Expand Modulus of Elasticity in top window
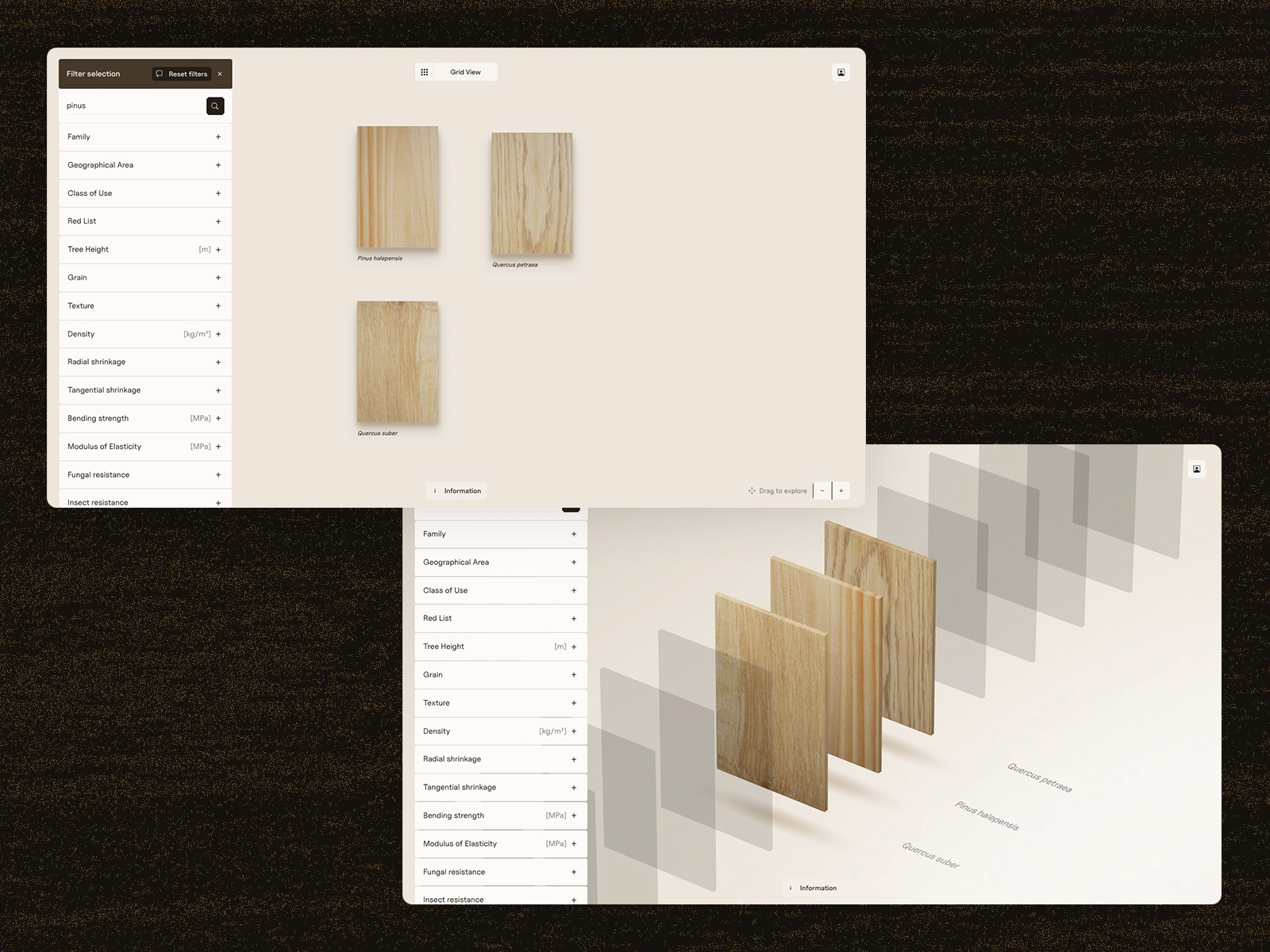Viewport: 1270px width, 952px height. point(145,447)
